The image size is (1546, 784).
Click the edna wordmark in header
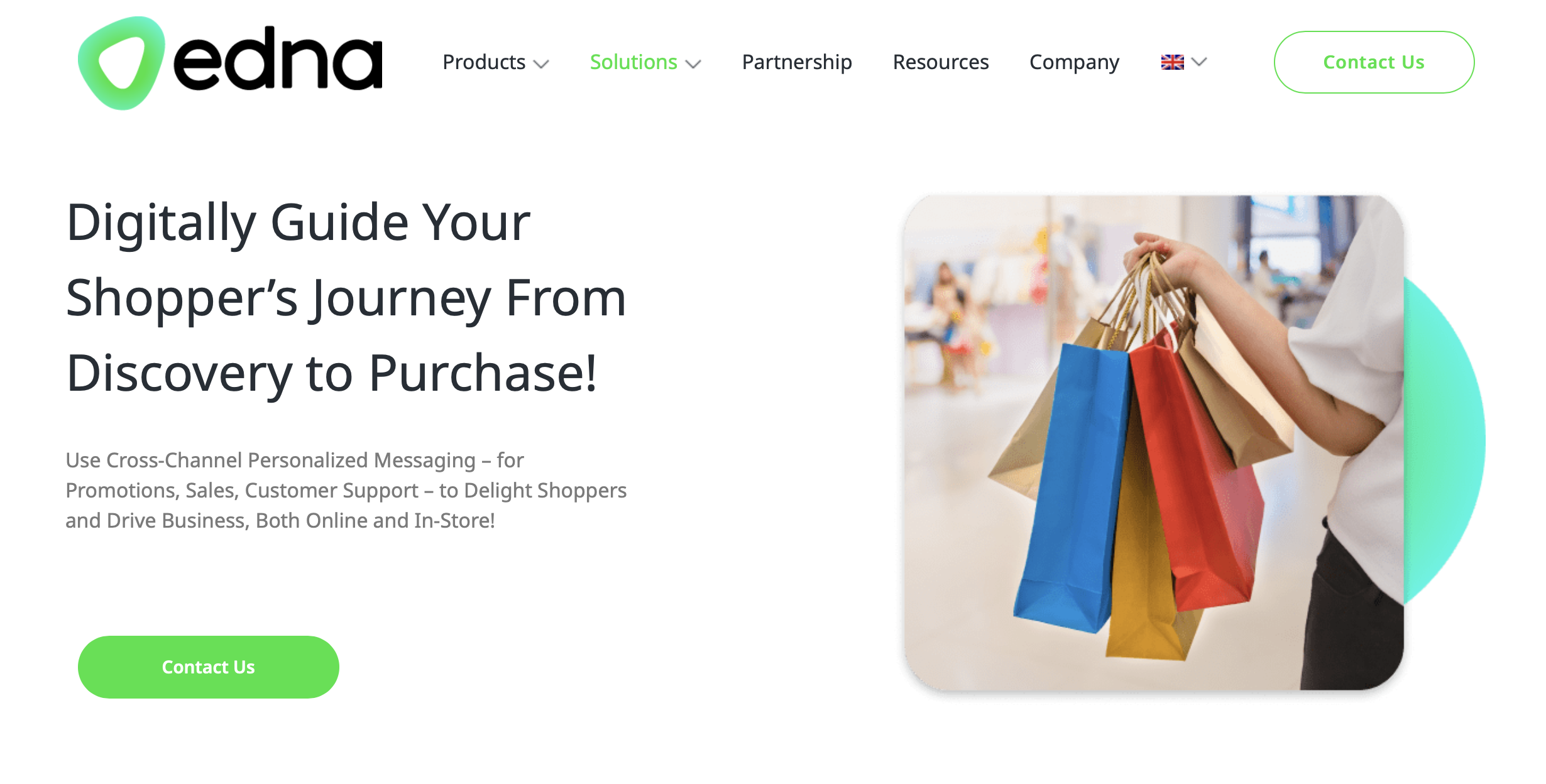tap(278, 58)
